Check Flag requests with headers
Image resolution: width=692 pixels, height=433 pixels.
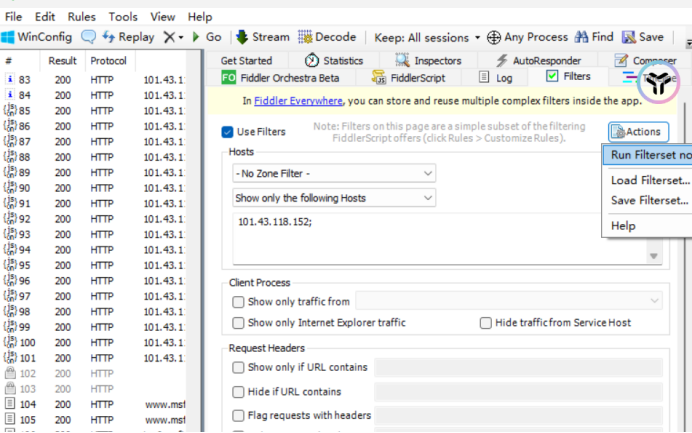pyautogui.click(x=238, y=415)
